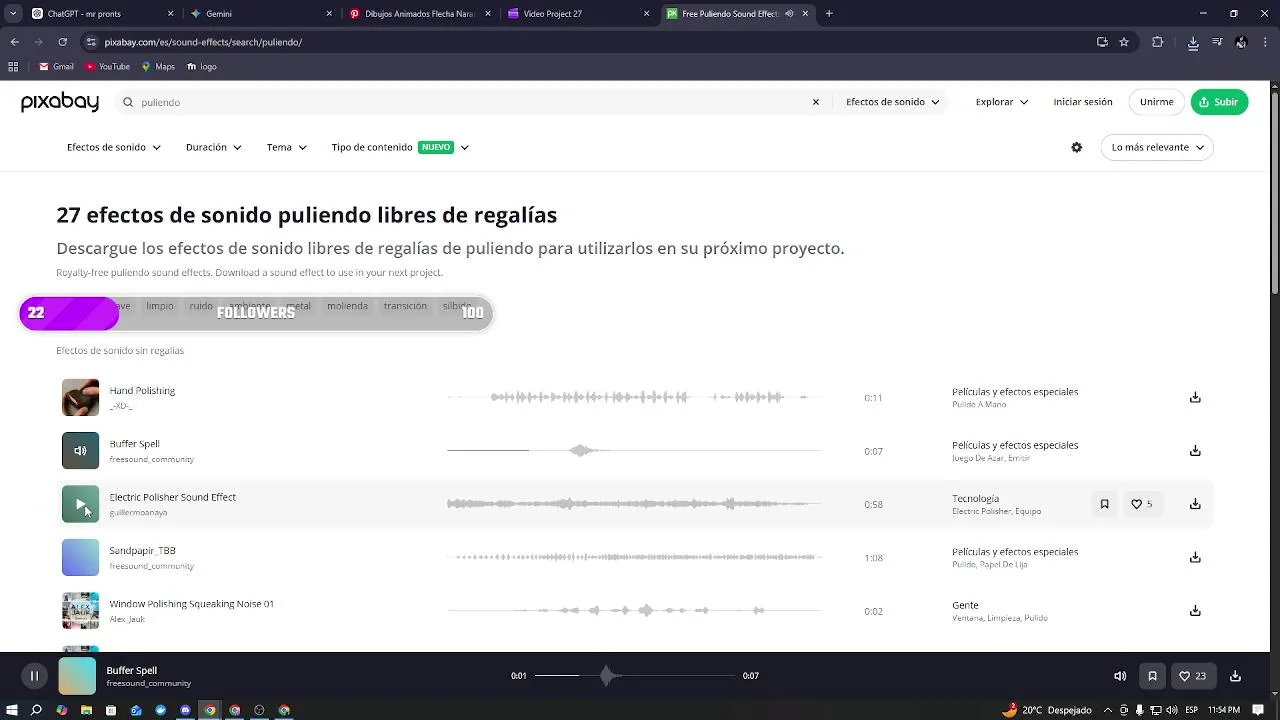The height and width of the screenshot is (720, 1280).
Task: Click the Unirme button
Action: pyautogui.click(x=1157, y=102)
